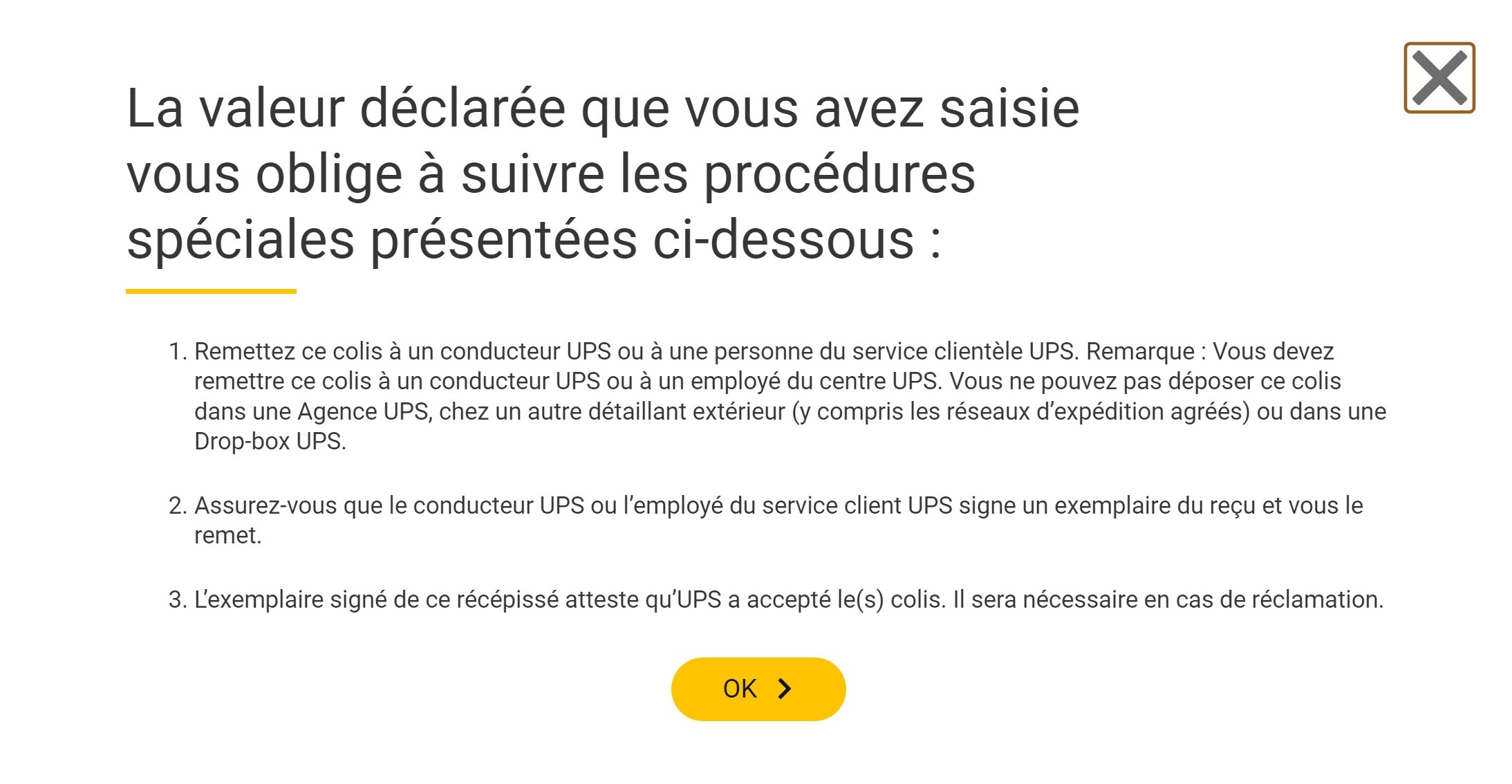Click the "OK" label text
1512x784 pixels.
(x=740, y=689)
